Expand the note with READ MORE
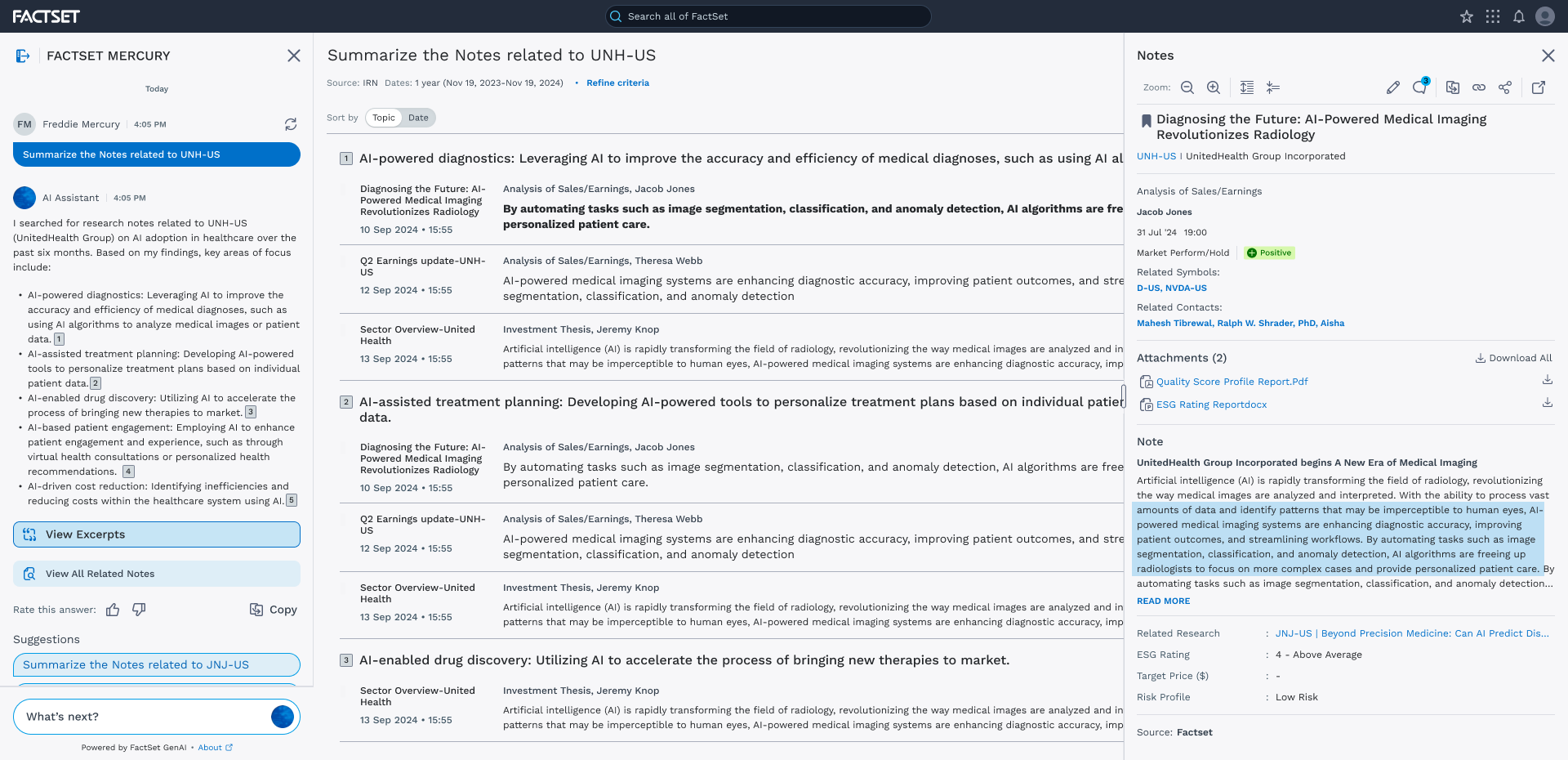Viewport: 1568px width, 760px height. [1163, 601]
